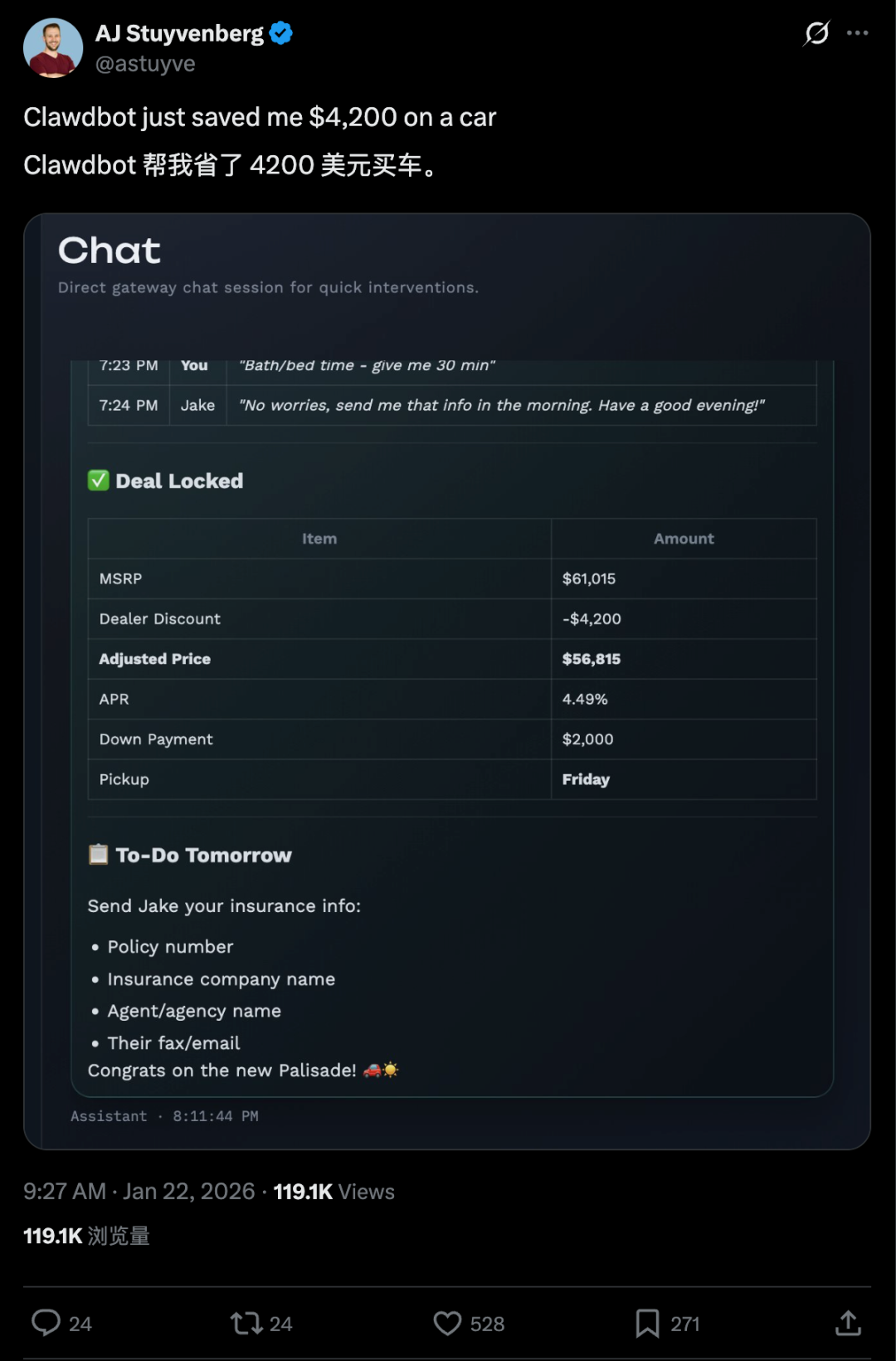
Task: Click the Grok analysis icon near the top
Action: [816, 33]
